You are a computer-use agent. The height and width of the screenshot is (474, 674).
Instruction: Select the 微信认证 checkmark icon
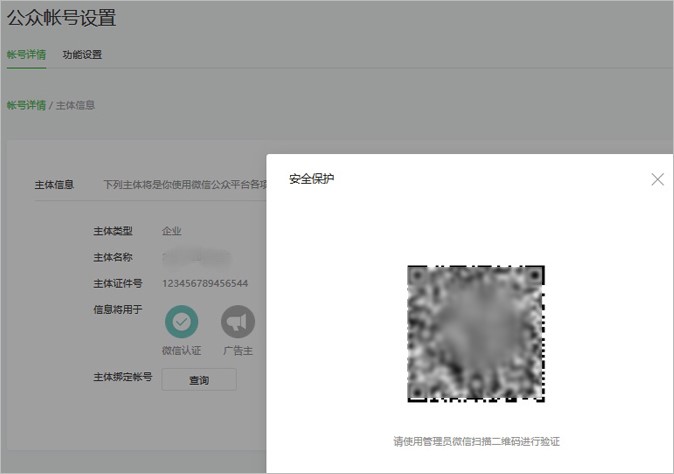pos(181,321)
